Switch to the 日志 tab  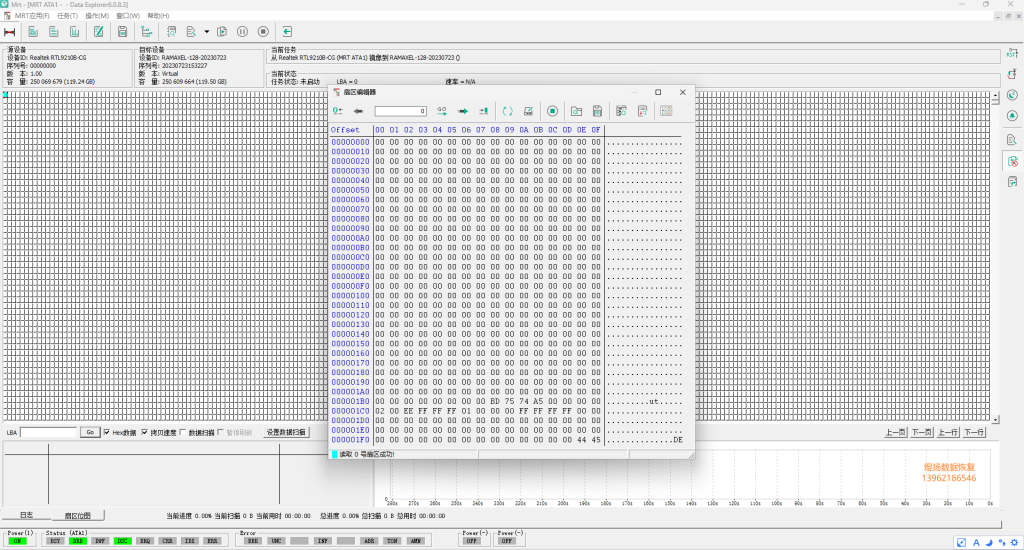point(26,515)
